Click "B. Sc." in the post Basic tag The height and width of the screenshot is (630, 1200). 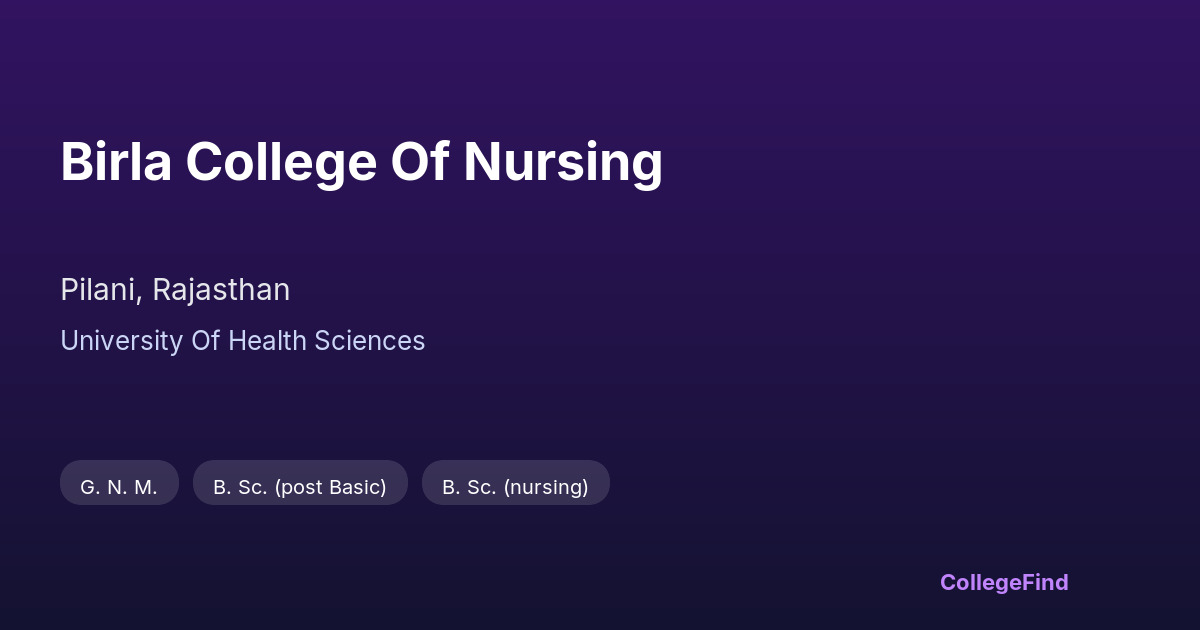pos(240,487)
